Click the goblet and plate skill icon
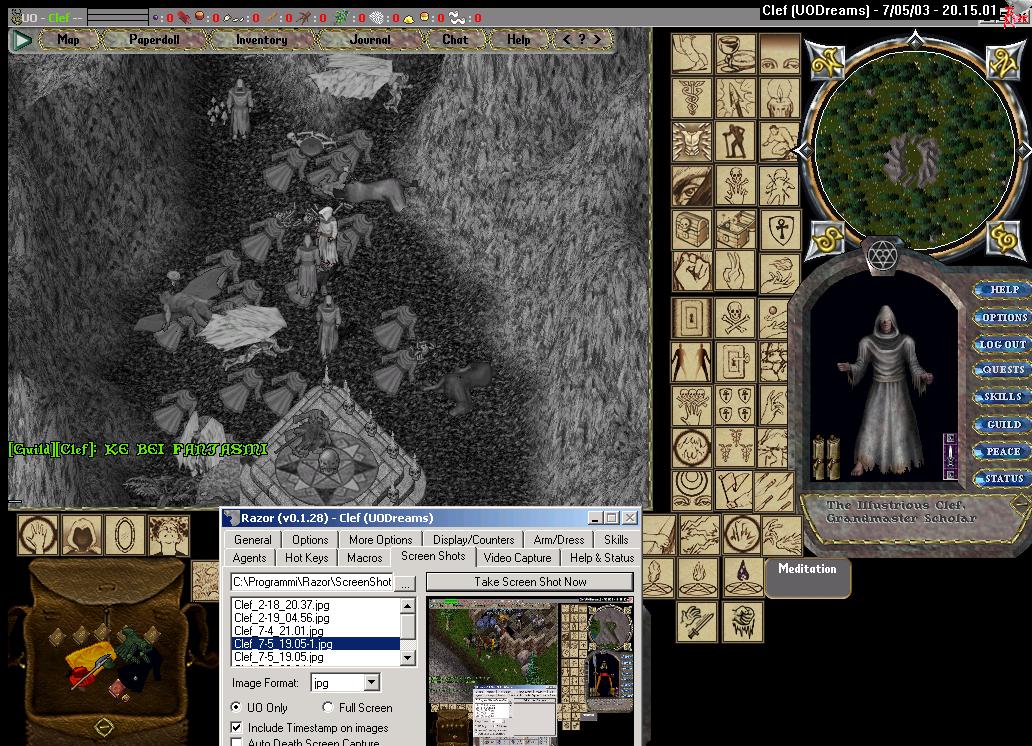1032x746 pixels. (x=735, y=53)
